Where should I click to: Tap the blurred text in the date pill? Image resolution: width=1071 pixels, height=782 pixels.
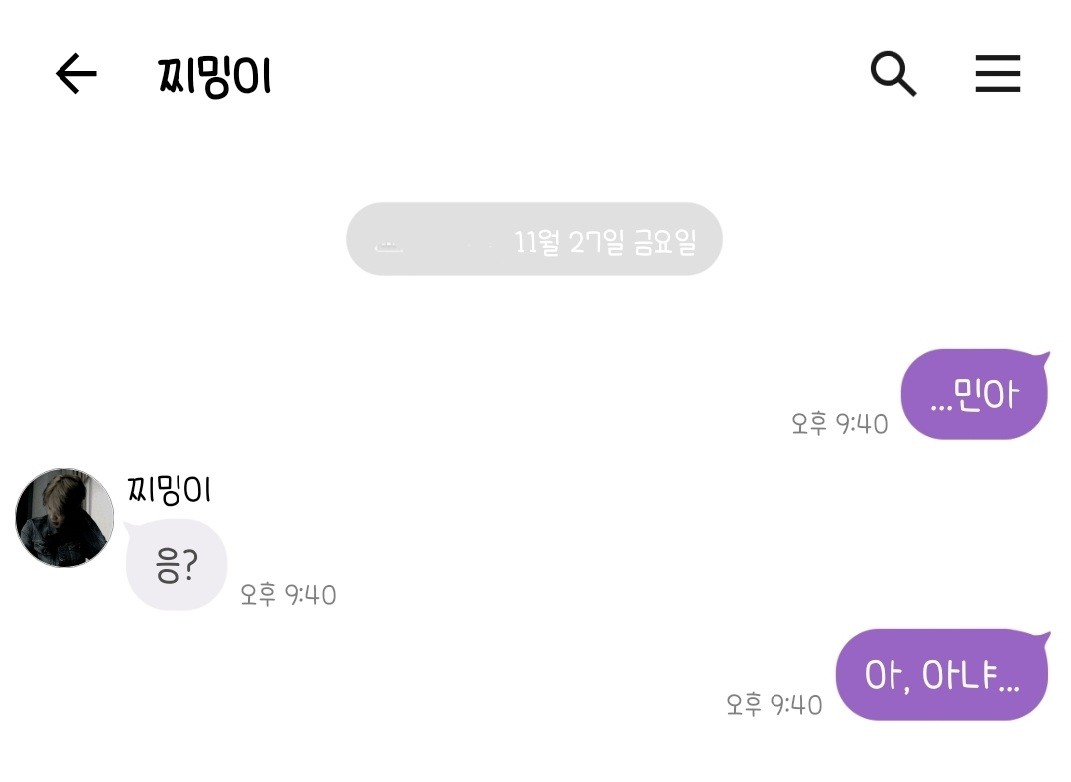coord(388,244)
